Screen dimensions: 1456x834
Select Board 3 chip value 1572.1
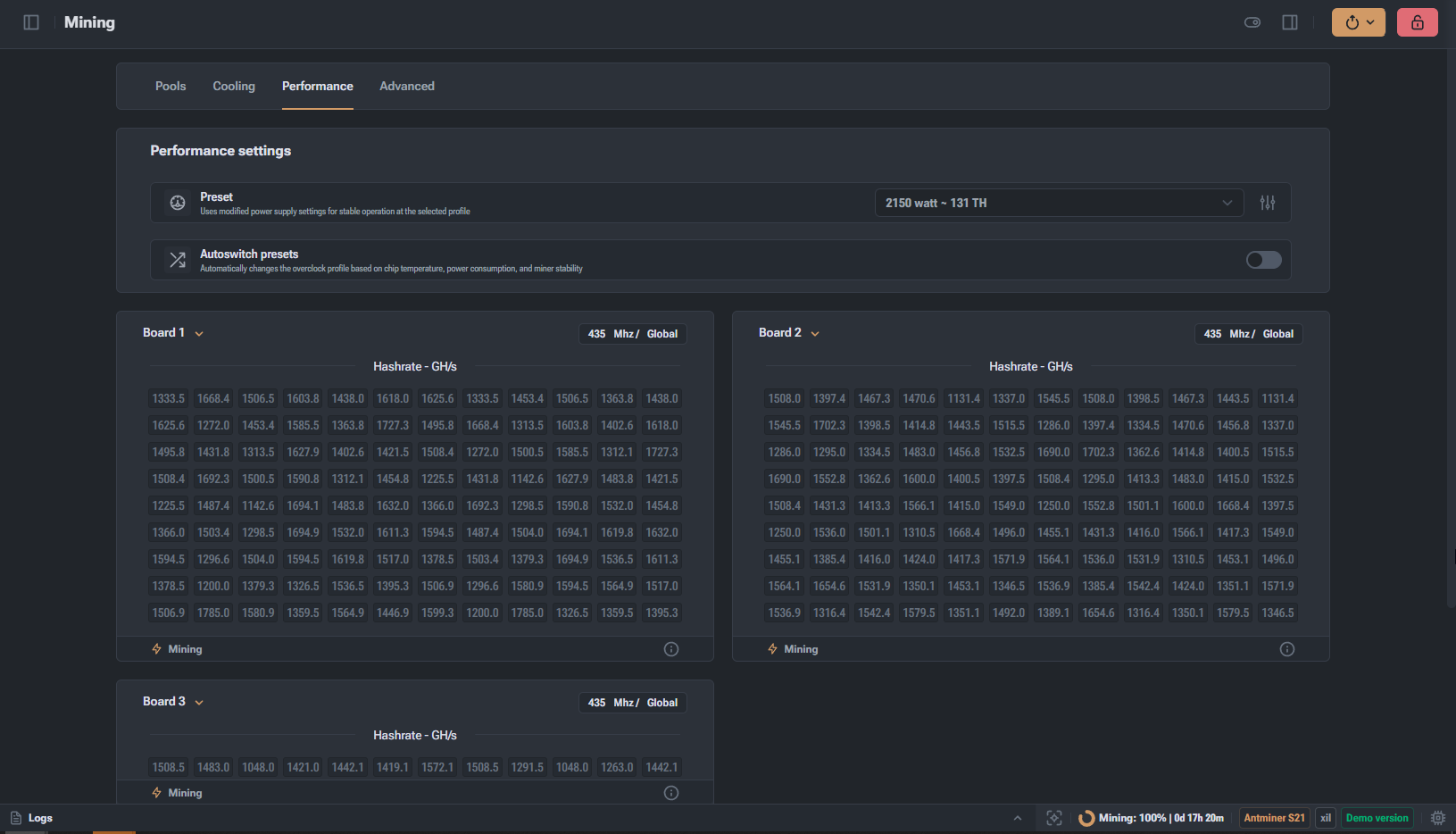click(x=437, y=767)
